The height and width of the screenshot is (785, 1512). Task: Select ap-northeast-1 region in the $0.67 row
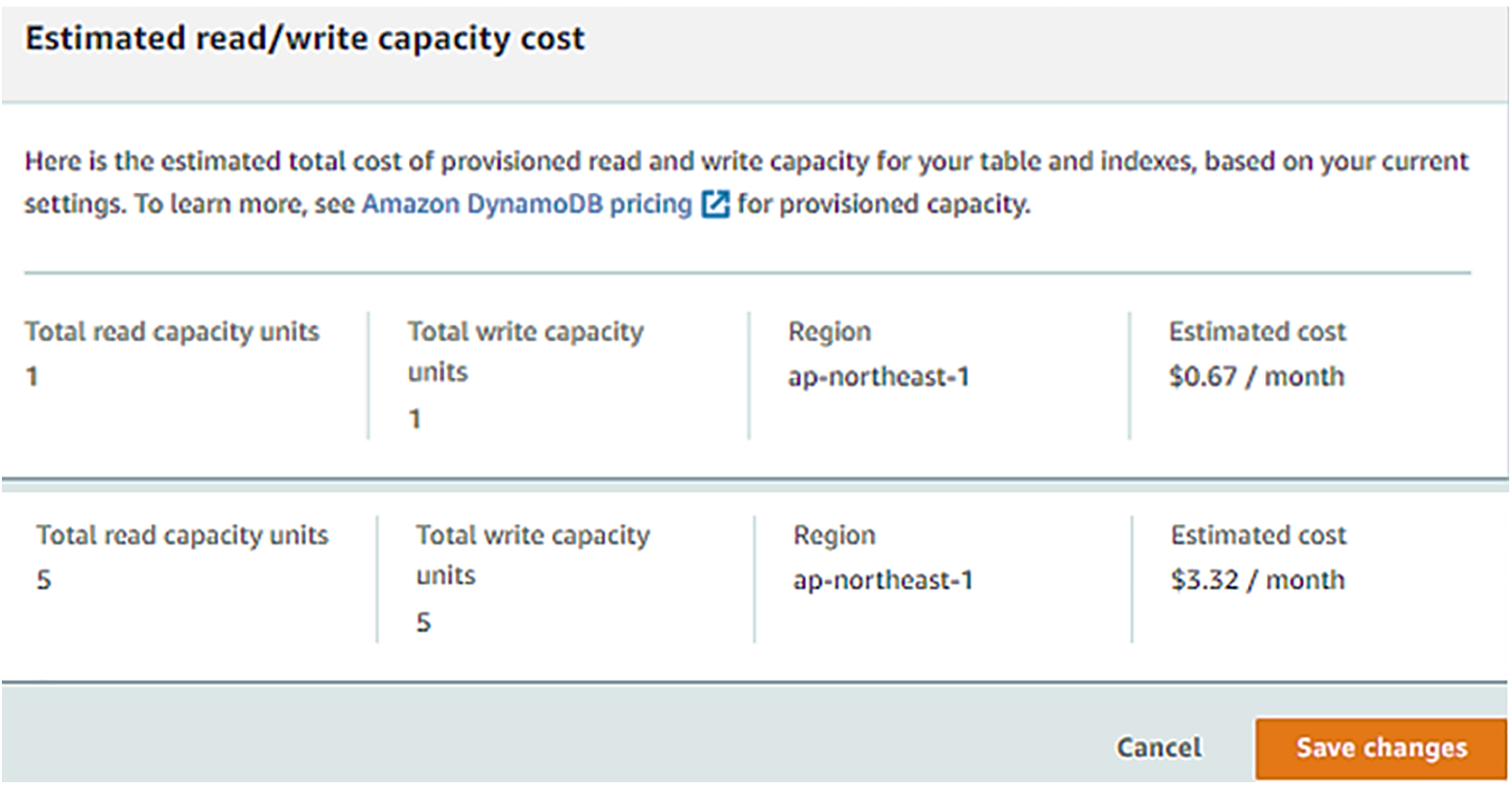pos(878,377)
